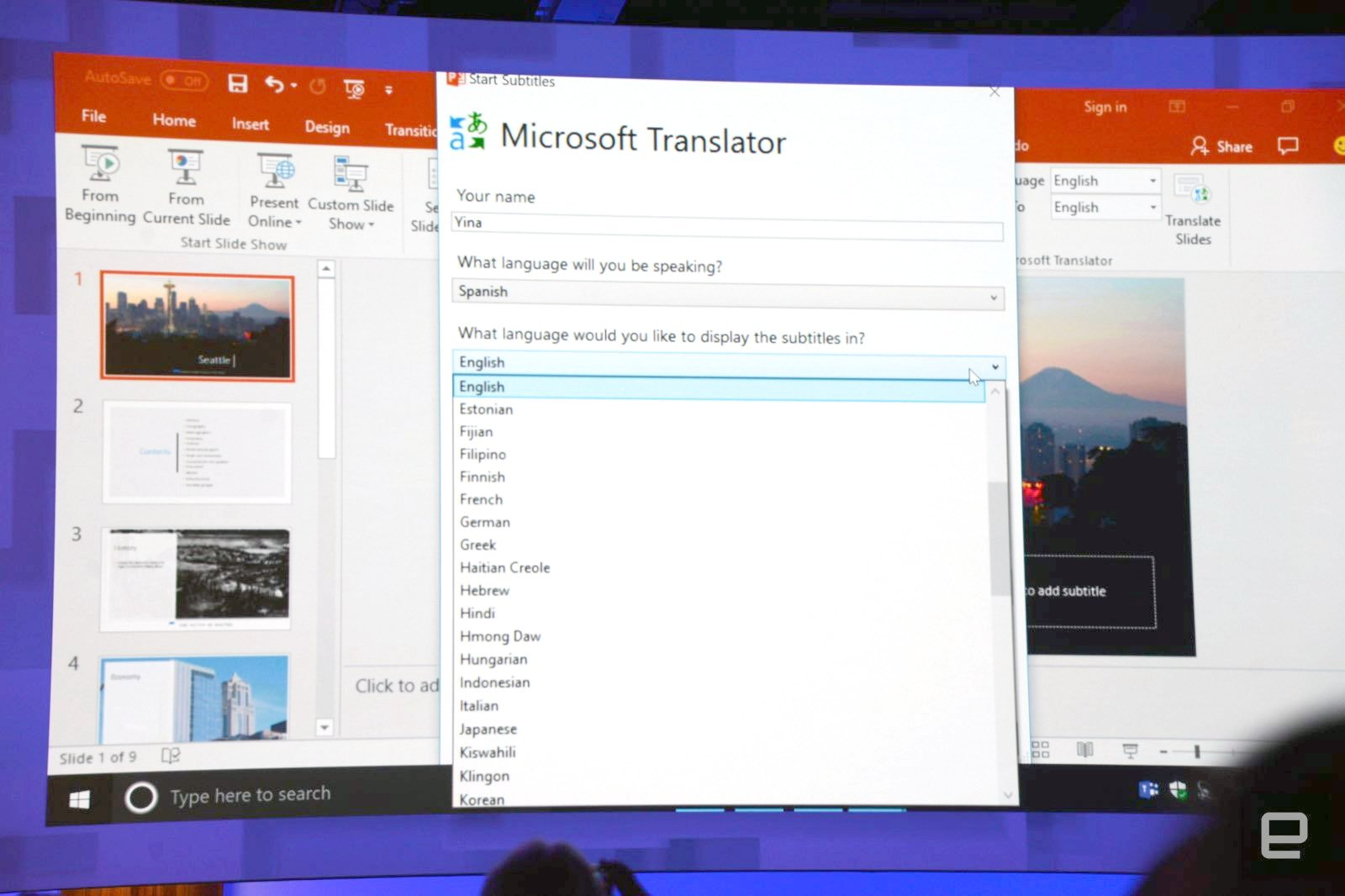
Task: Click slide panel scroll down arrow
Action: (x=324, y=727)
